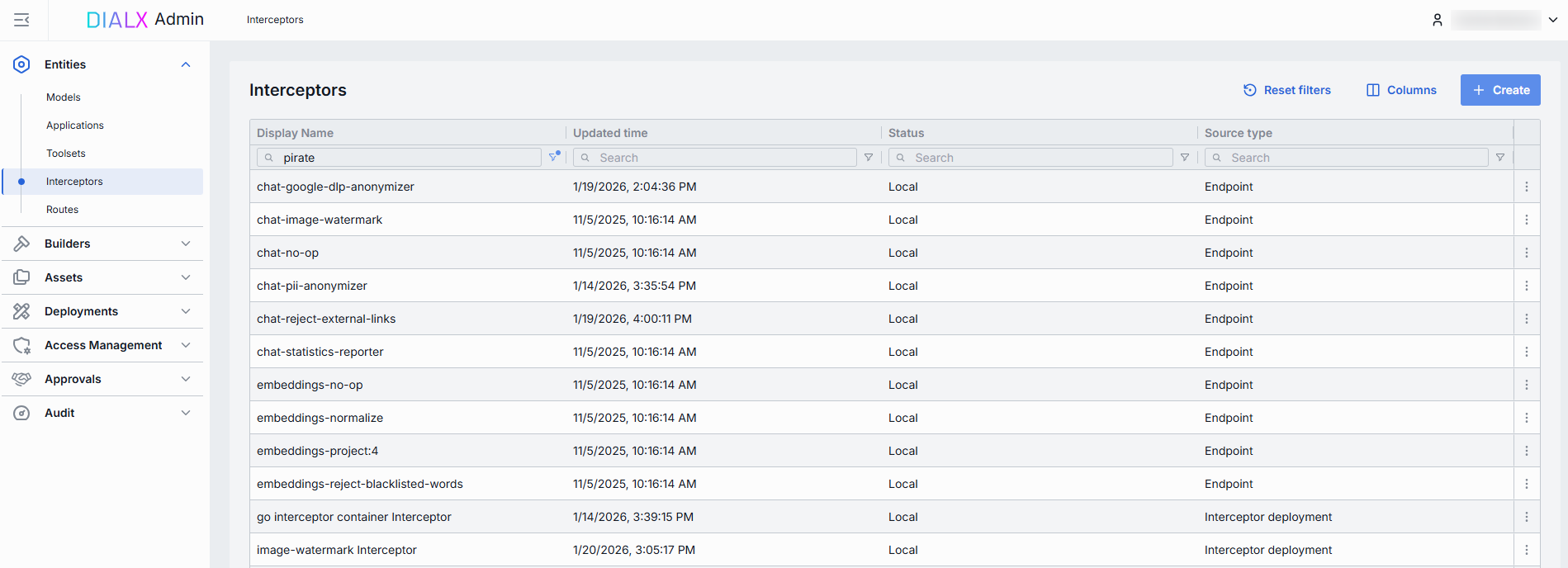Click the Audit compass icon
The width and height of the screenshot is (1568, 568).
21,413
